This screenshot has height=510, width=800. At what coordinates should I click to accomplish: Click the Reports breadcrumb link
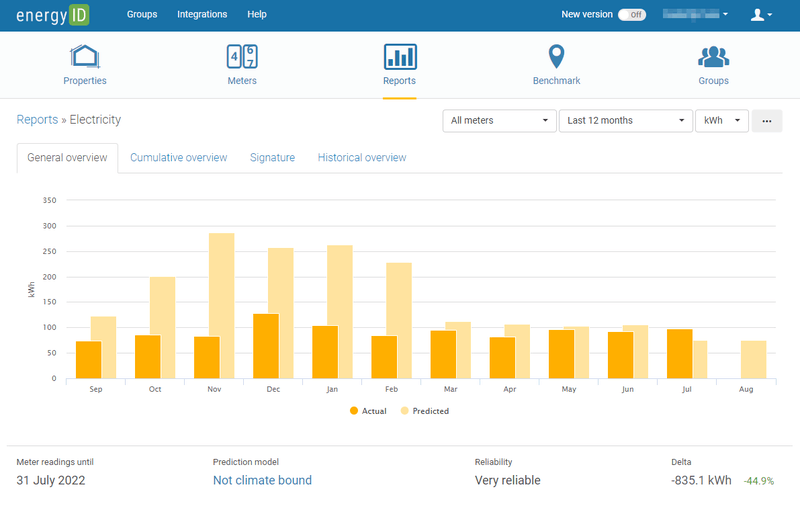tap(37, 120)
